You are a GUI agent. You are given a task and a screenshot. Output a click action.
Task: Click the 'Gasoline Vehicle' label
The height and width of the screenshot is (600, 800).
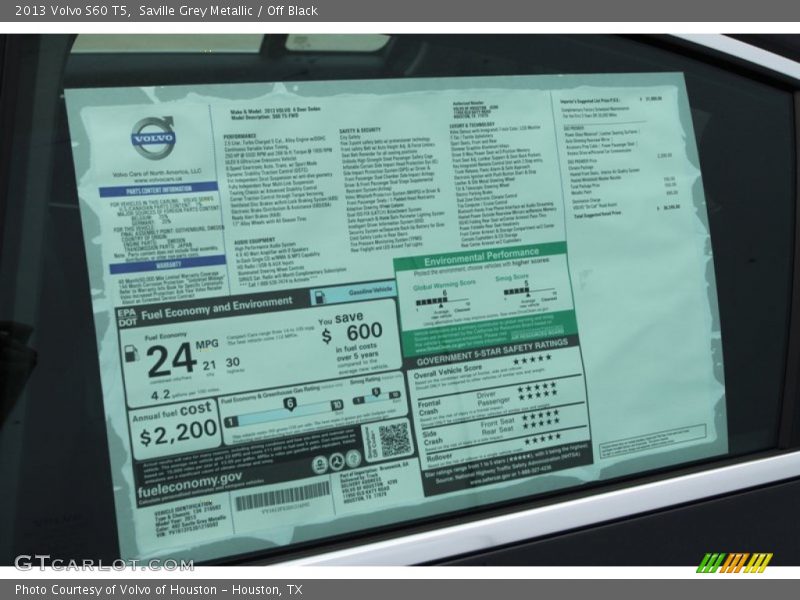(x=370, y=290)
